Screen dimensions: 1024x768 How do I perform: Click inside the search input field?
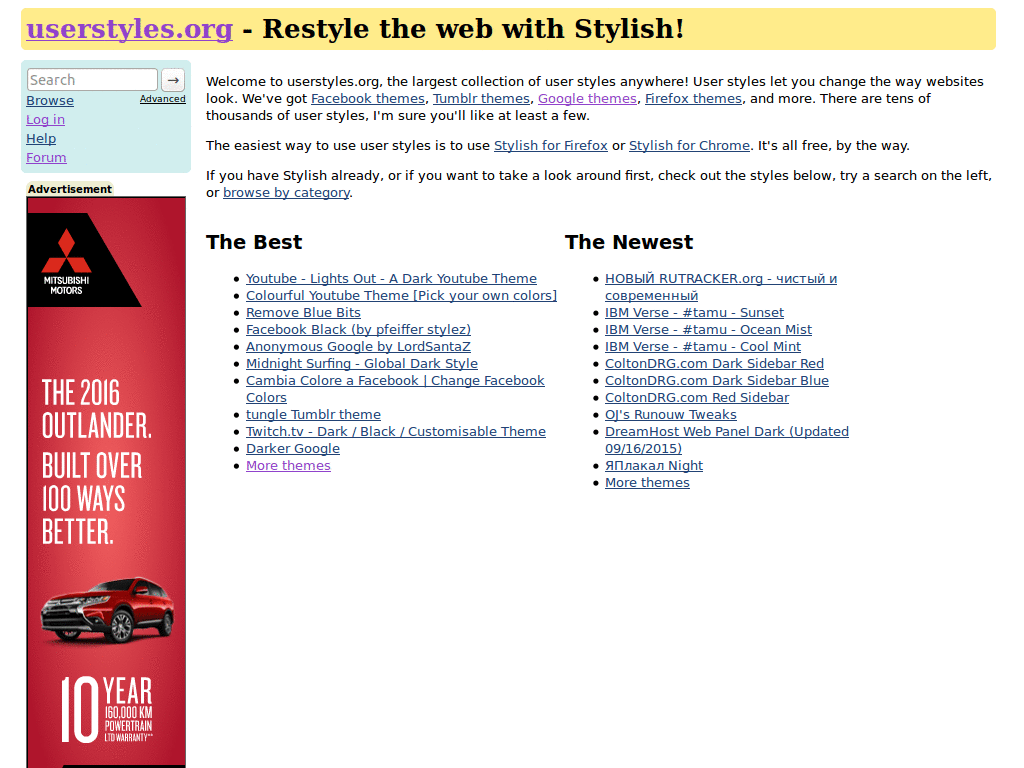(90, 79)
